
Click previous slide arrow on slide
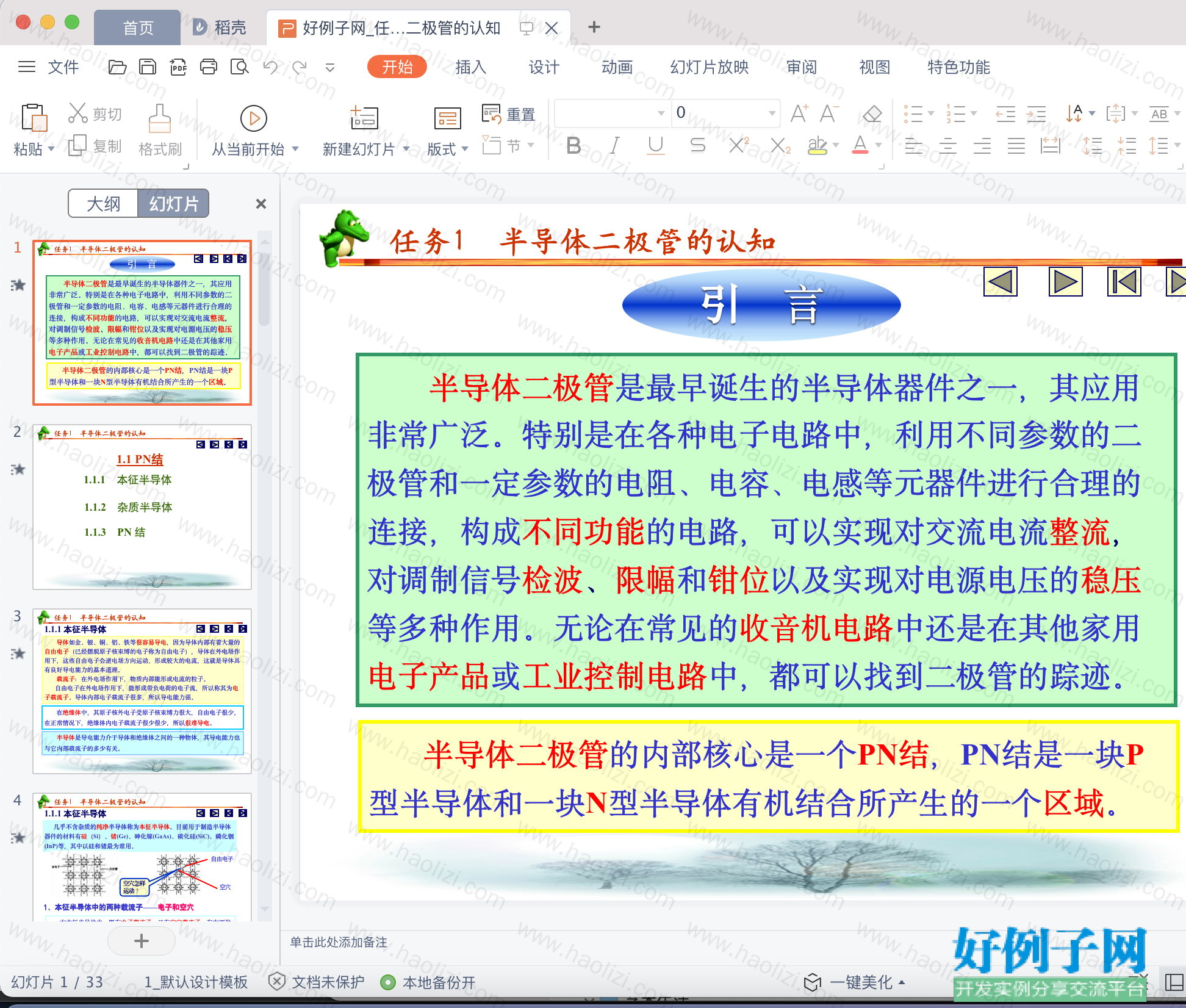click(1001, 282)
